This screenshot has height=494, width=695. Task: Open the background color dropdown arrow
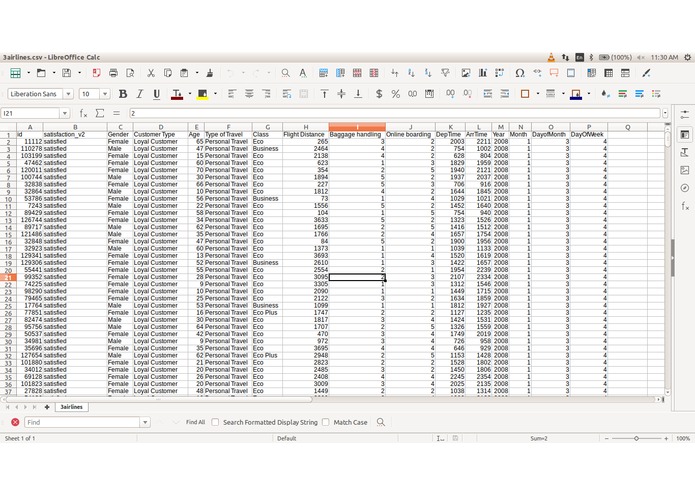point(215,94)
